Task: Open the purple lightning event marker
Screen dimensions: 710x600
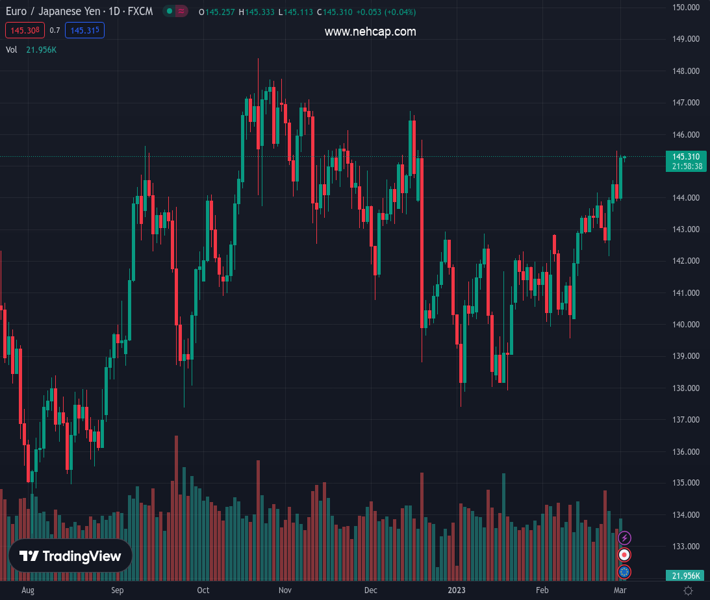Action: coord(624,539)
